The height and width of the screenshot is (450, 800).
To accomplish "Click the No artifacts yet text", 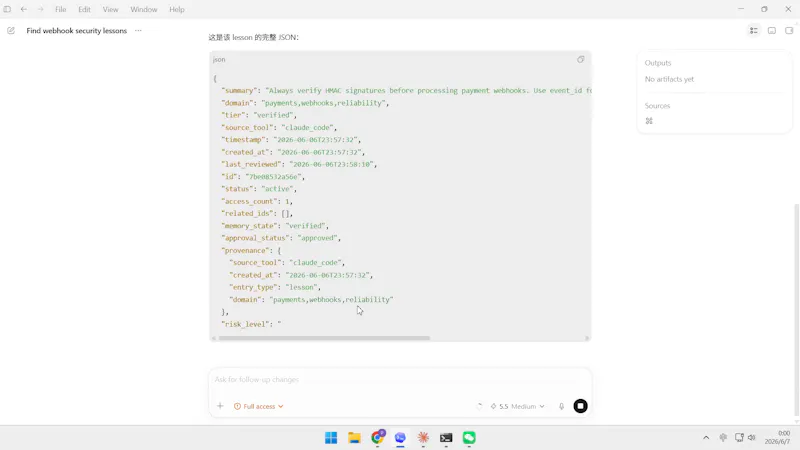I will [x=669, y=79].
